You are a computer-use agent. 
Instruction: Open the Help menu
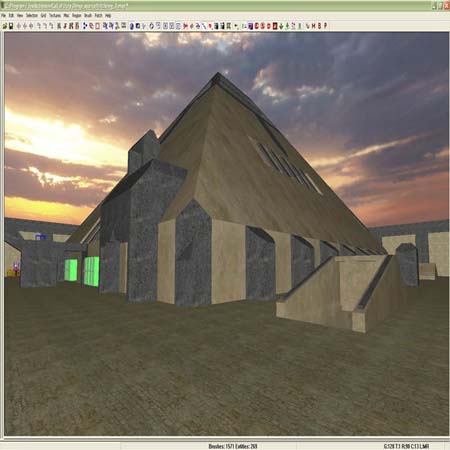coord(108,16)
